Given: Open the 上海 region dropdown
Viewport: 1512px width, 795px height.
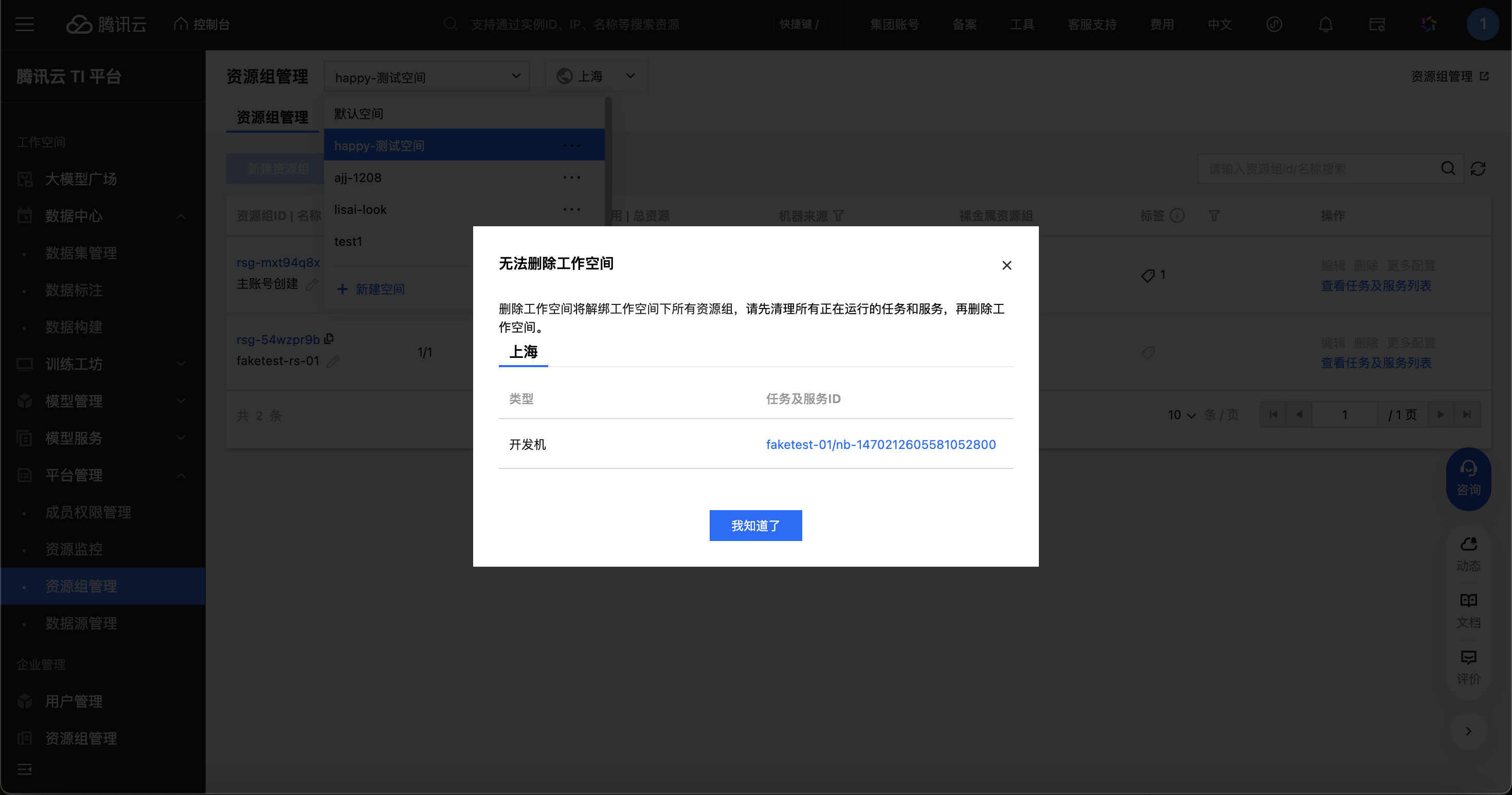Looking at the screenshot, I should (596, 76).
